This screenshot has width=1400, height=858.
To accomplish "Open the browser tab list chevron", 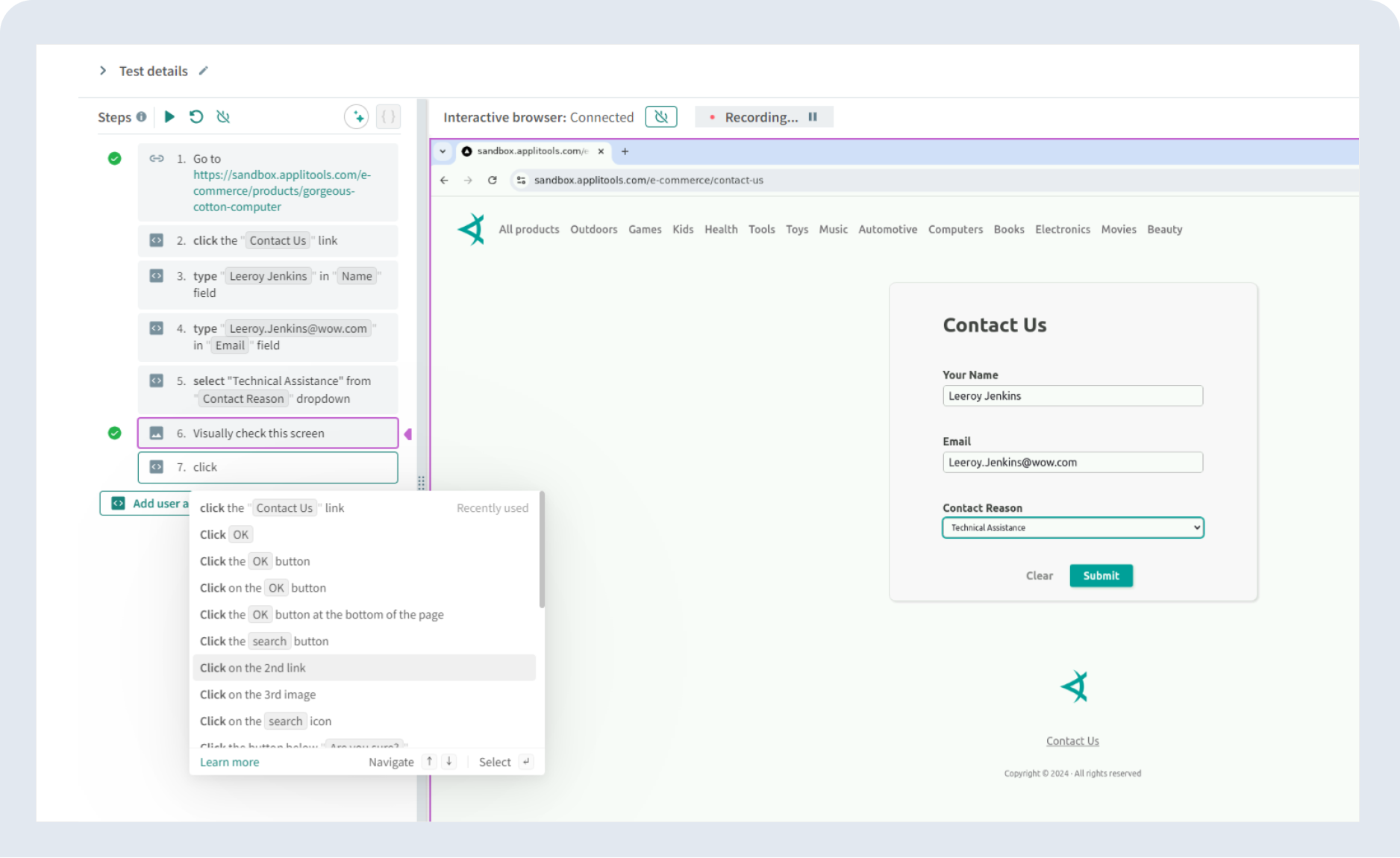I will point(443,151).
